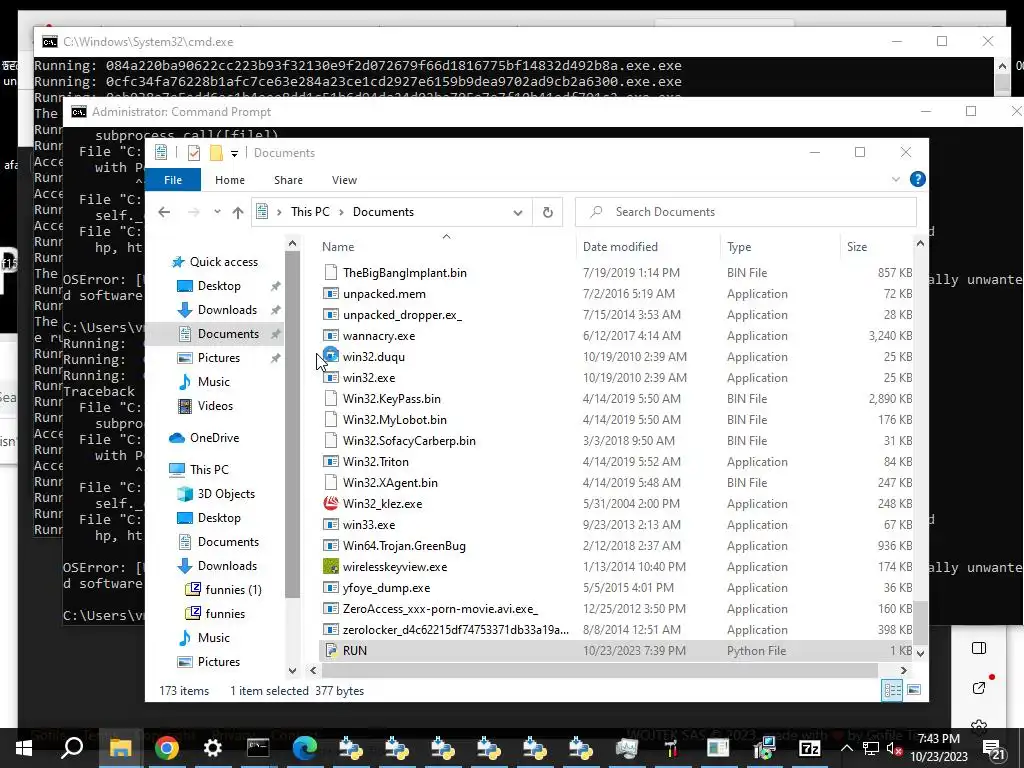The width and height of the screenshot is (1024, 768).
Task: Open the Windows Start menu
Action: click(x=24, y=748)
